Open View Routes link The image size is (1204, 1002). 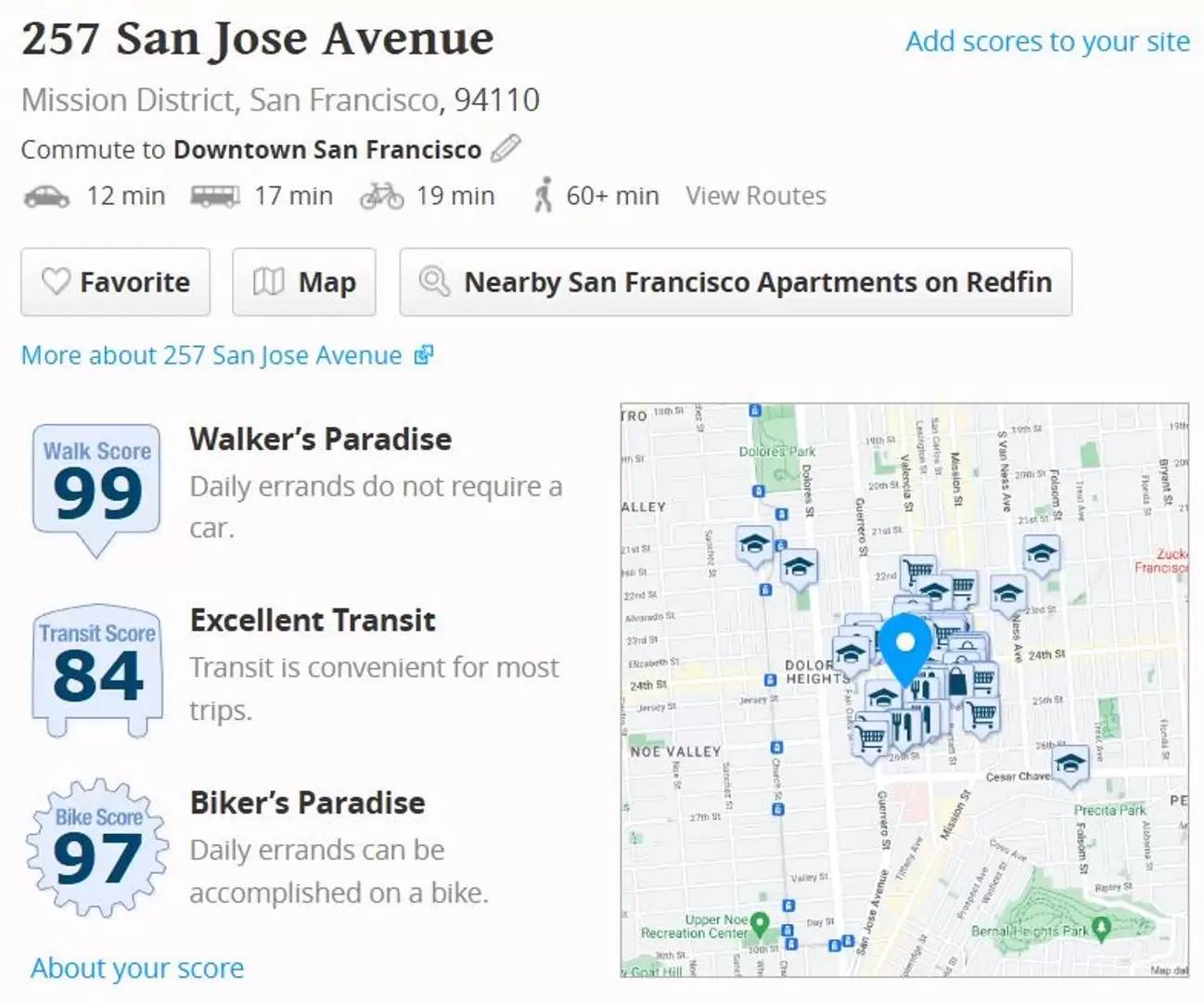[x=756, y=196]
